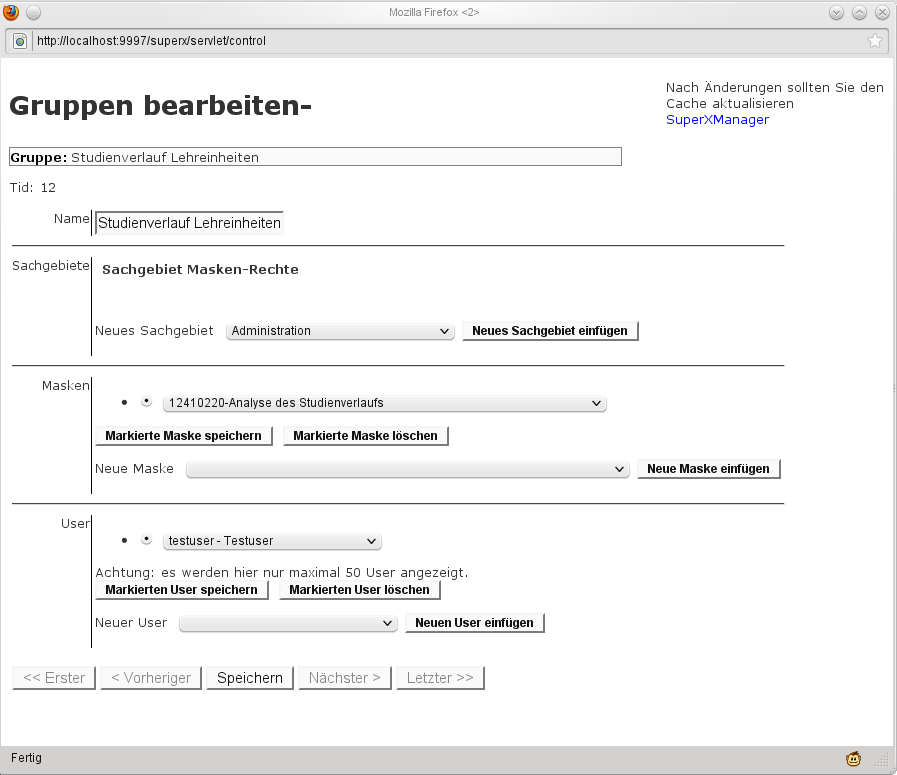Screen dimensions: 897x775
Task: Click the Neues Sachgebiet label
Action: (x=154, y=331)
